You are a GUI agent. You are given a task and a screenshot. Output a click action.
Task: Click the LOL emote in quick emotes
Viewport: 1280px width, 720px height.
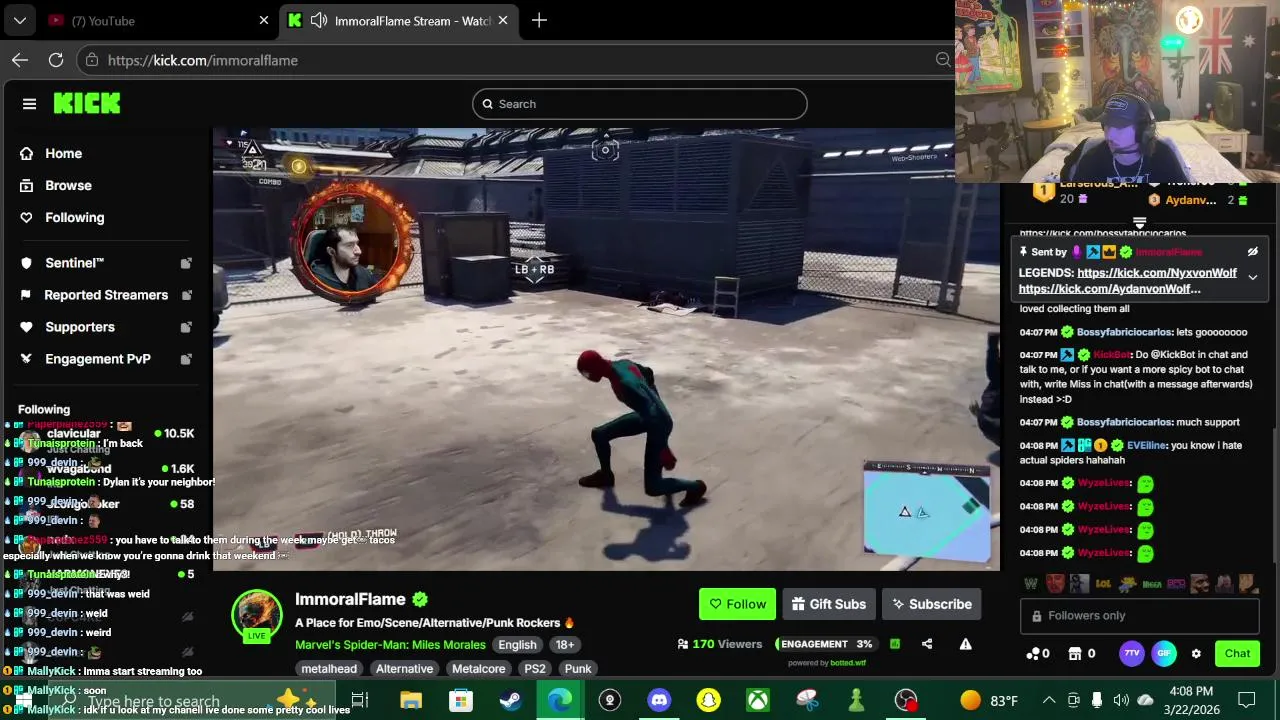click(x=1103, y=584)
